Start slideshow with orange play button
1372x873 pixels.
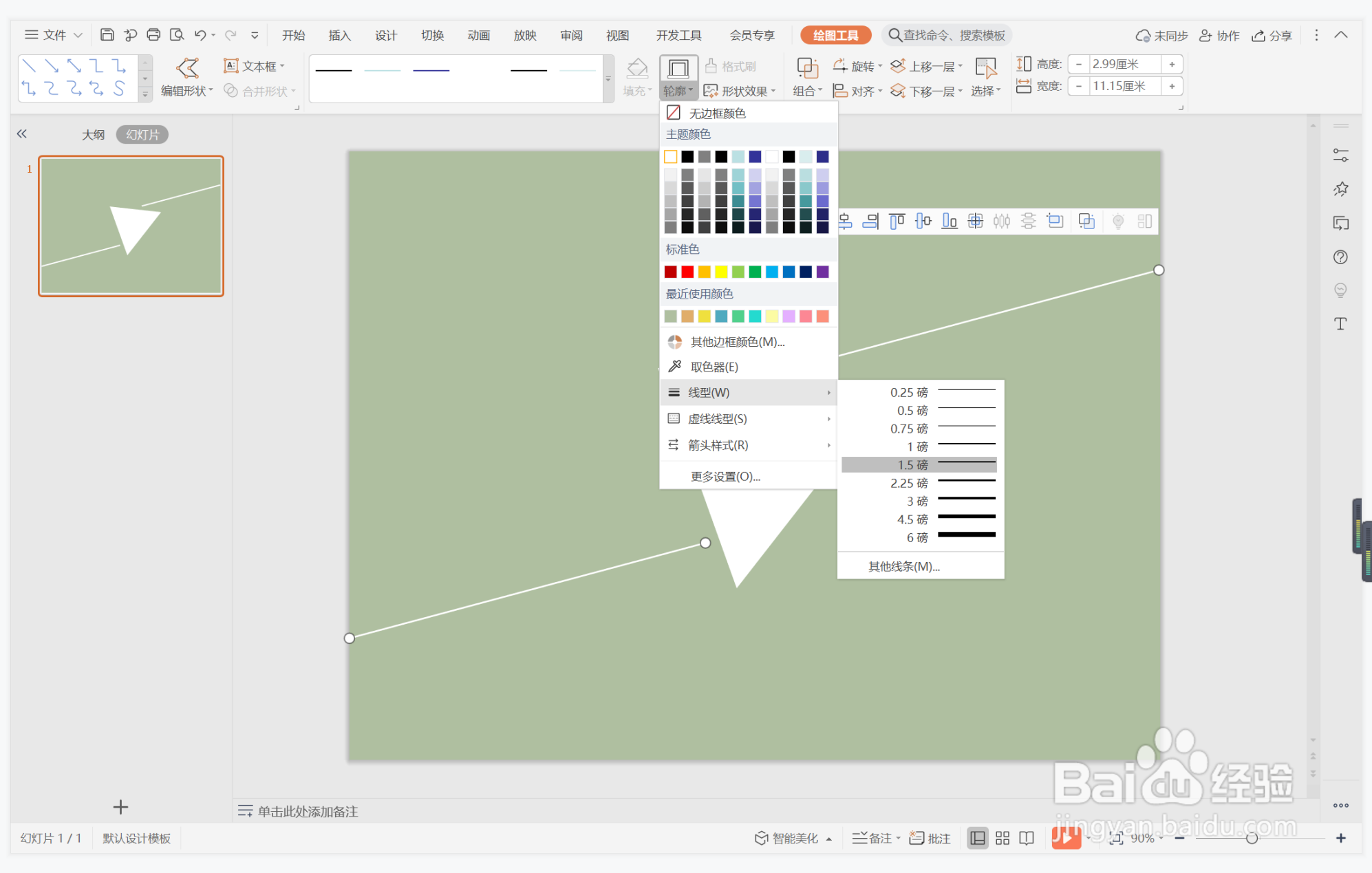coord(1065,837)
